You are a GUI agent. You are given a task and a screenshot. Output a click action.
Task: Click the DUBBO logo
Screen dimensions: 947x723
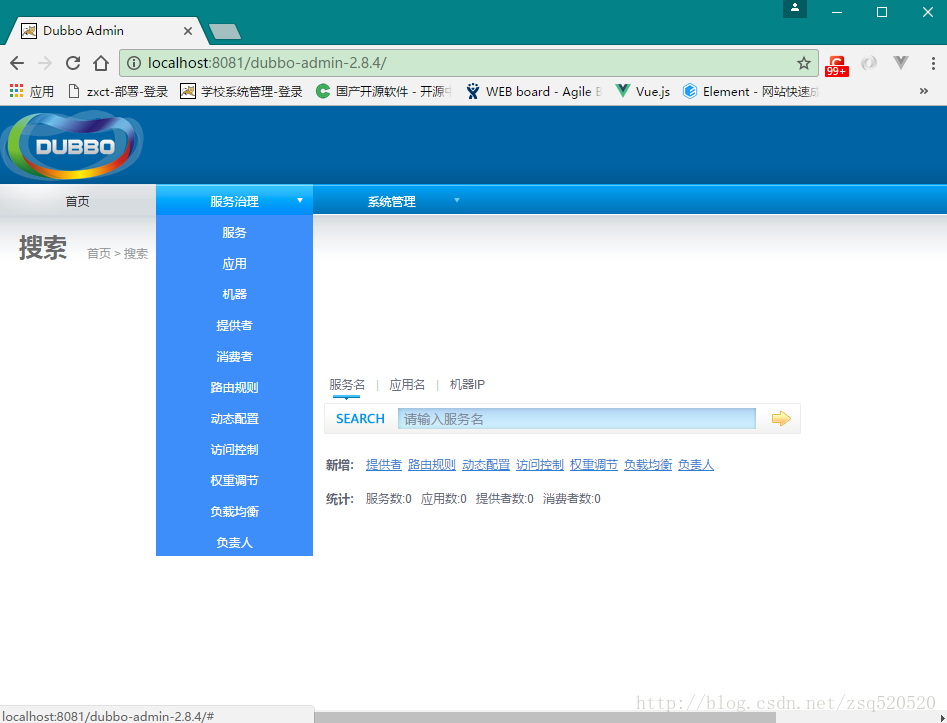click(72, 144)
